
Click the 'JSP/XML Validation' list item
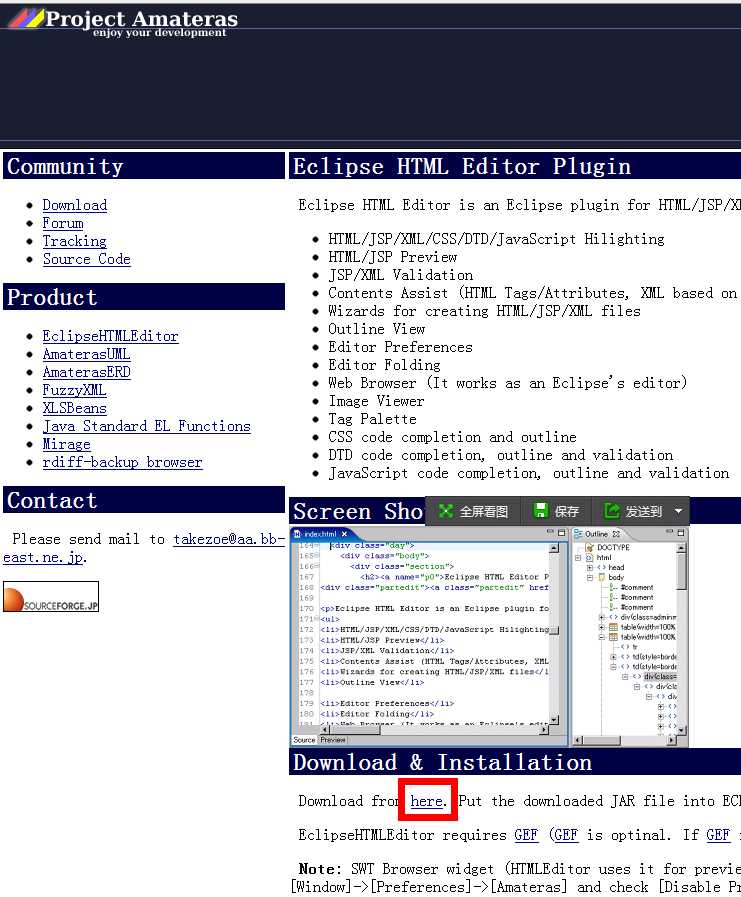tap(401, 275)
